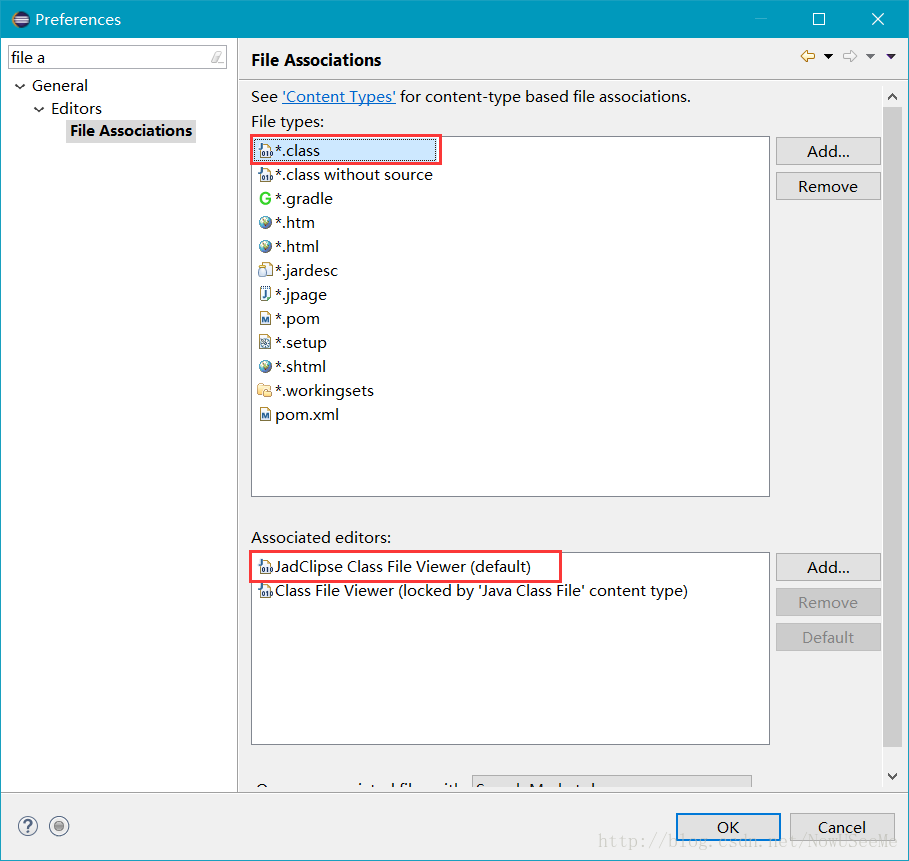This screenshot has height=861, width=909.
Task: Click the forward navigation arrow icon
Action: pos(850,56)
